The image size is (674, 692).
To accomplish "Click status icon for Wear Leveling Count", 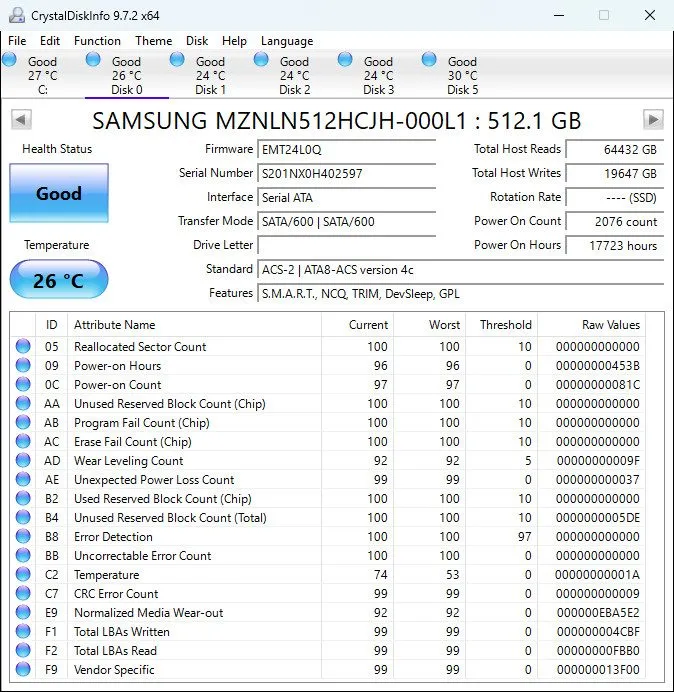I will pos(23,460).
